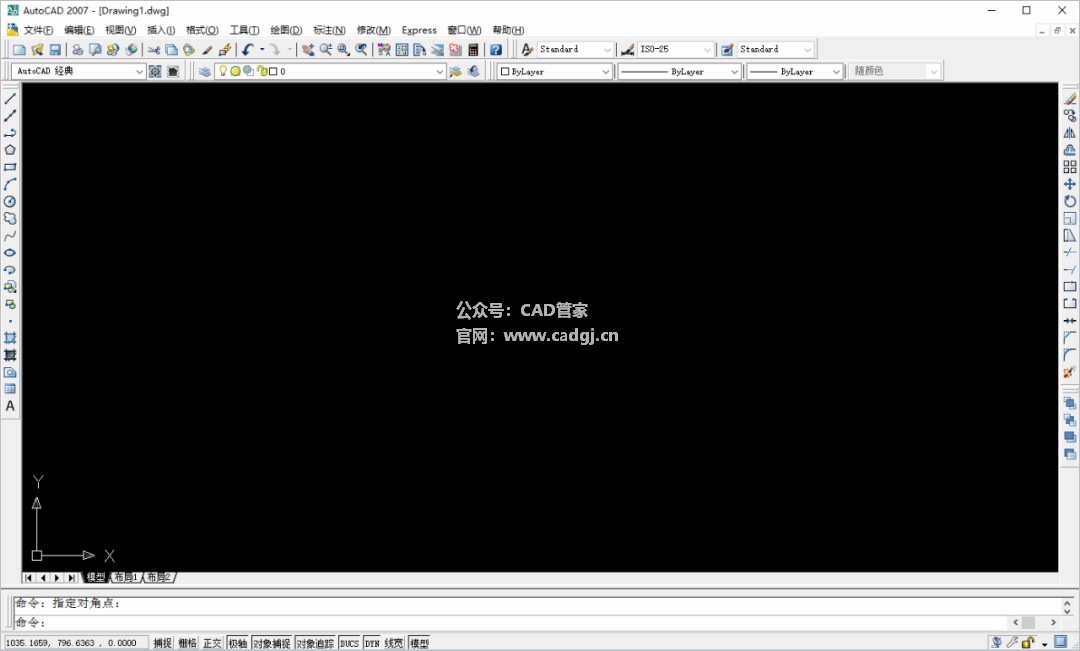Toggle DYN dynamic input
This screenshot has height=651, width=1080.
click(372, 643)
